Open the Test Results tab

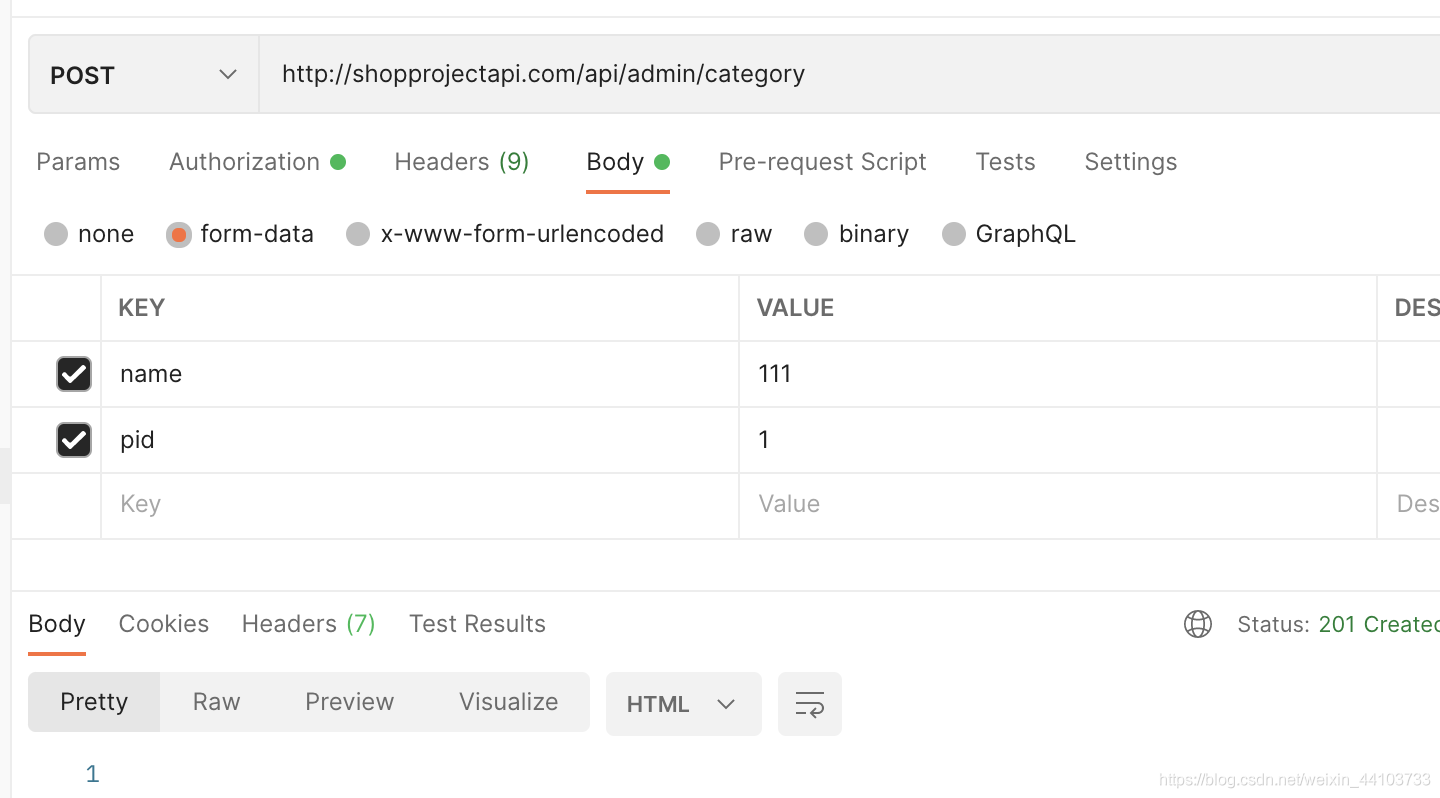tap(477, 624)
